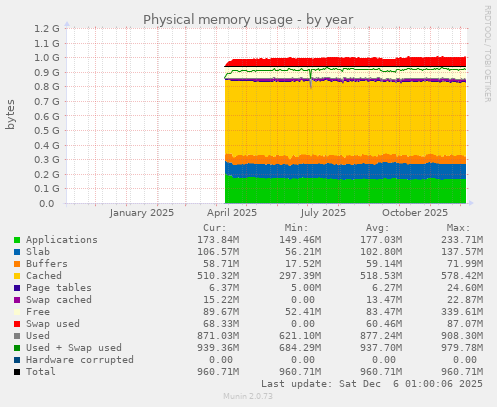The width and height of the screenshot is (497, 407).
Task: Click Applications max value 233.71M
Action: [x=462, y=240]
